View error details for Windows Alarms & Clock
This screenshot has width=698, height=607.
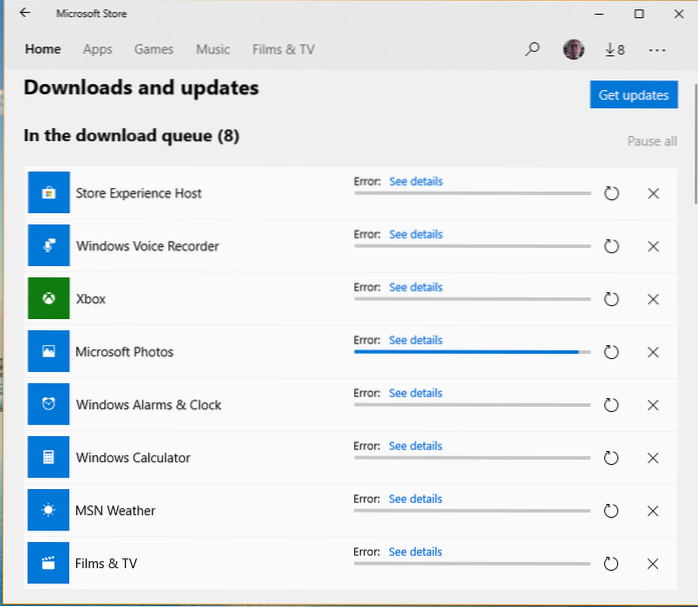click(x=415, y=393)
